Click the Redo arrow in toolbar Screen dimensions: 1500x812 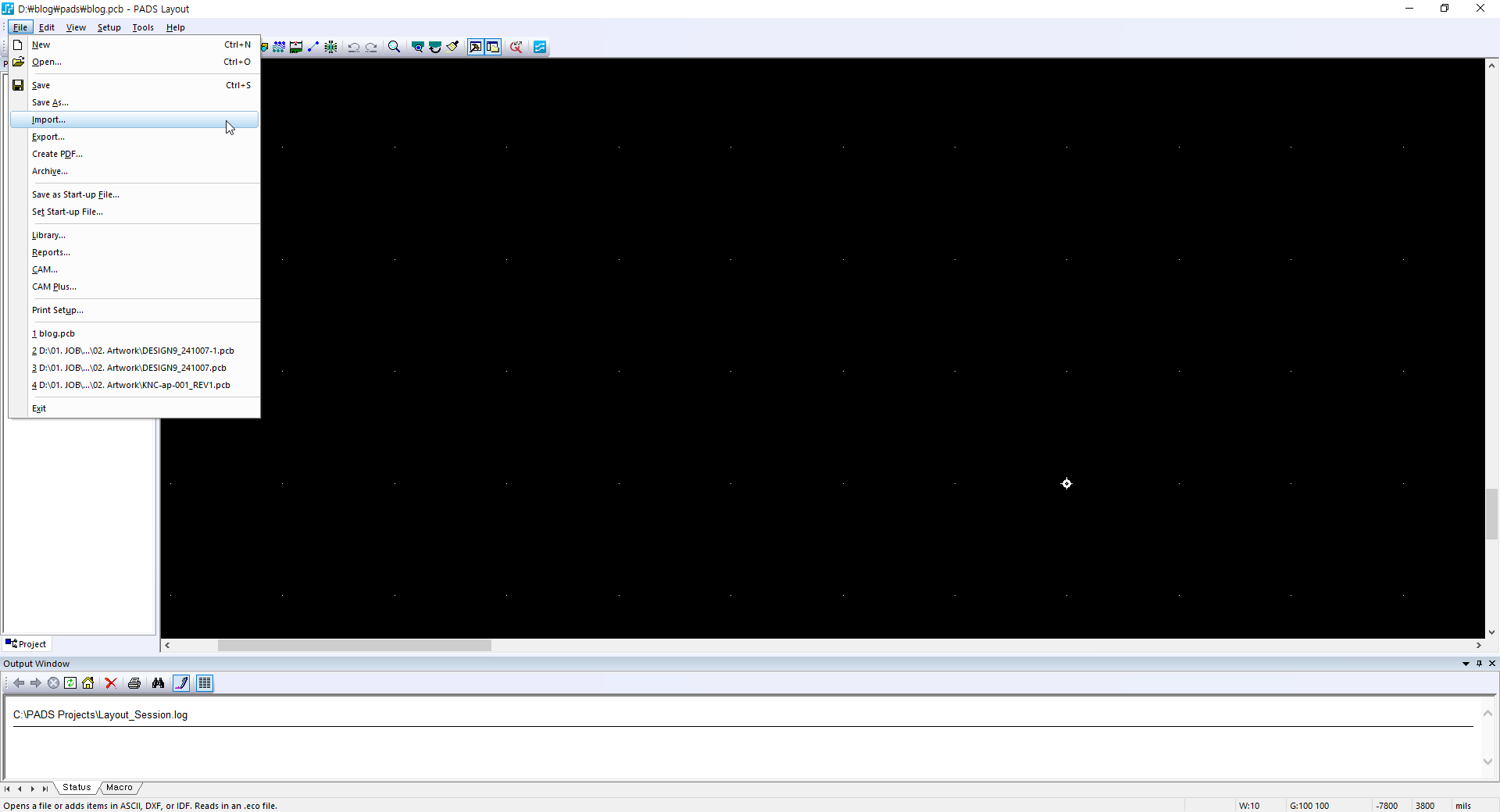point(371,47)
